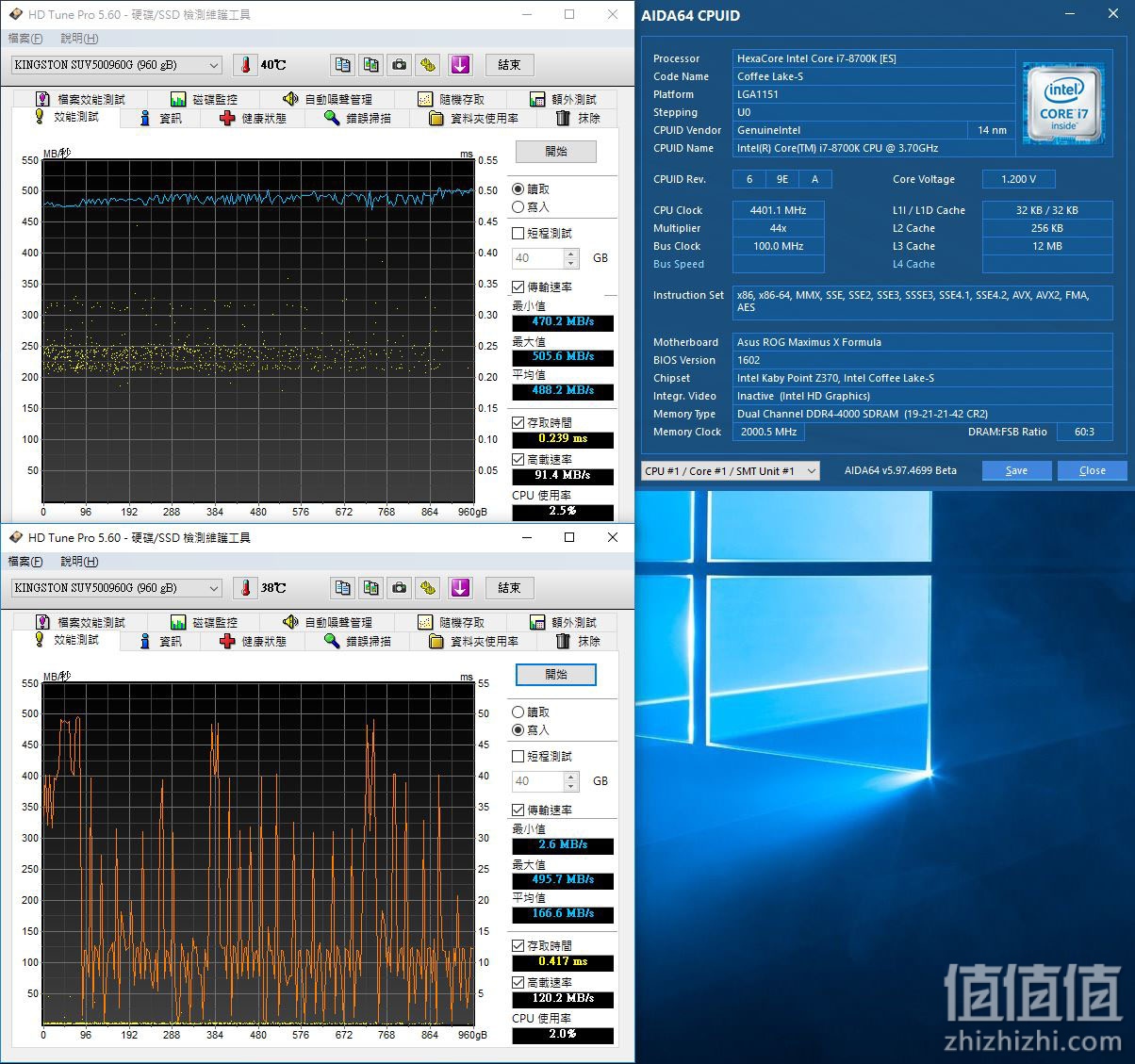
Task: Click Save button in AIDA64 CPUID
Action: 1016,470
